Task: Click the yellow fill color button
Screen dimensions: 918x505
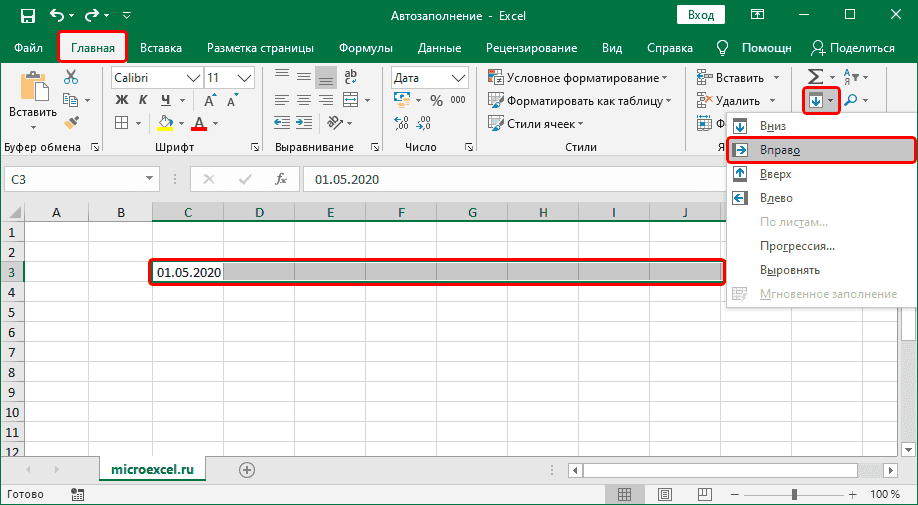Action: (x=165, y=122)
